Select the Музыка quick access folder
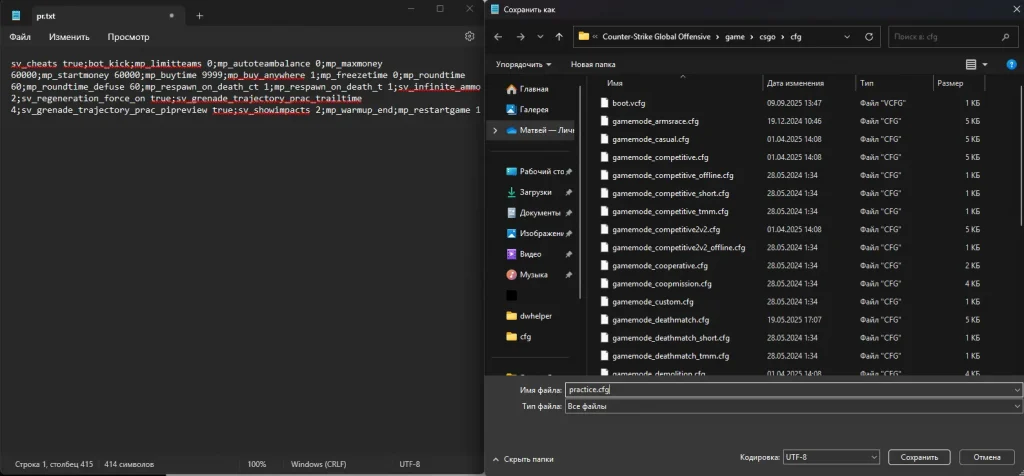The width and height of the screenshot is (1024, 476). tap(533, 274)
